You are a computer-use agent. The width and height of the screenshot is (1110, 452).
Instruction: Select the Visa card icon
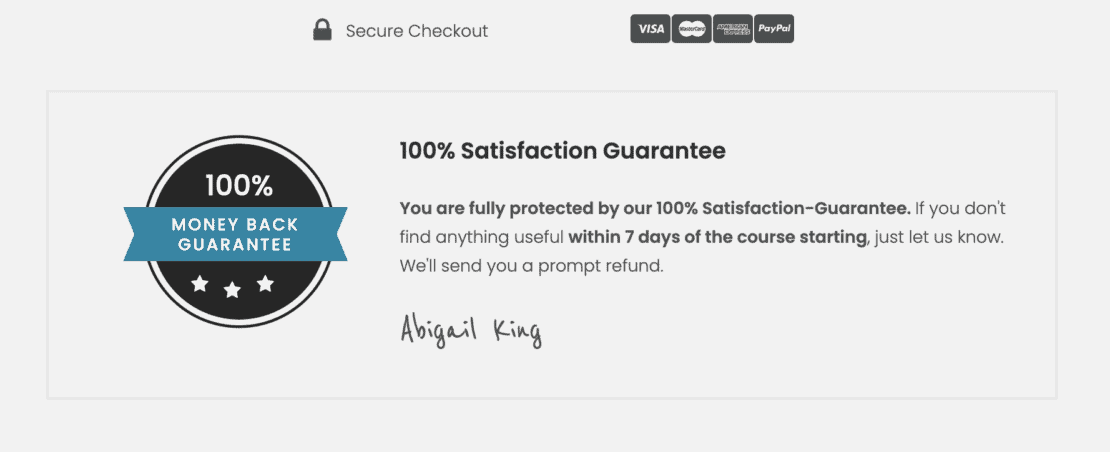coord(650,29)
